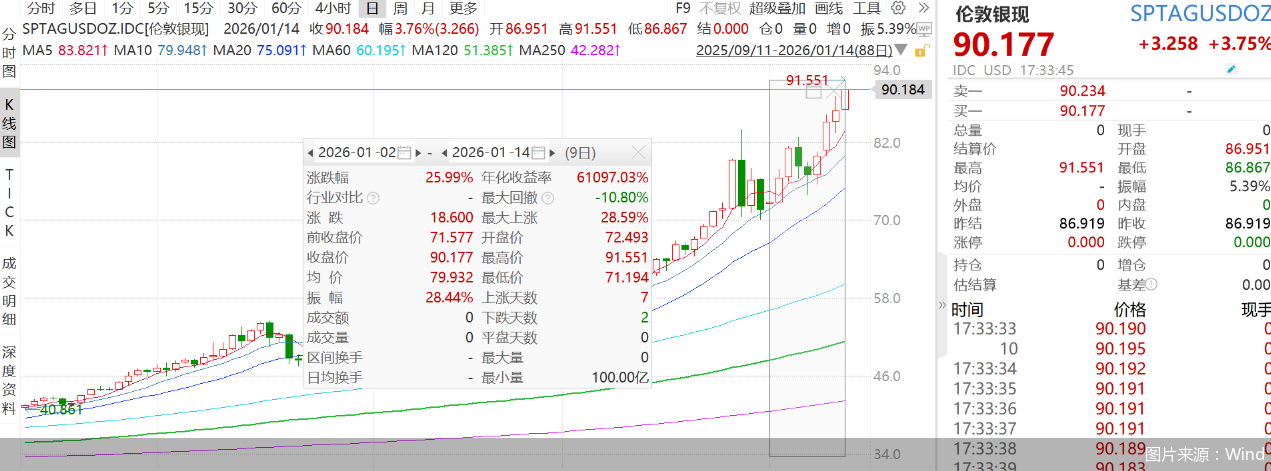Click the edit pencil icon under price change
Image resolution: width=1271 pixels, height=471 pixels.
tap(1231, 69)
